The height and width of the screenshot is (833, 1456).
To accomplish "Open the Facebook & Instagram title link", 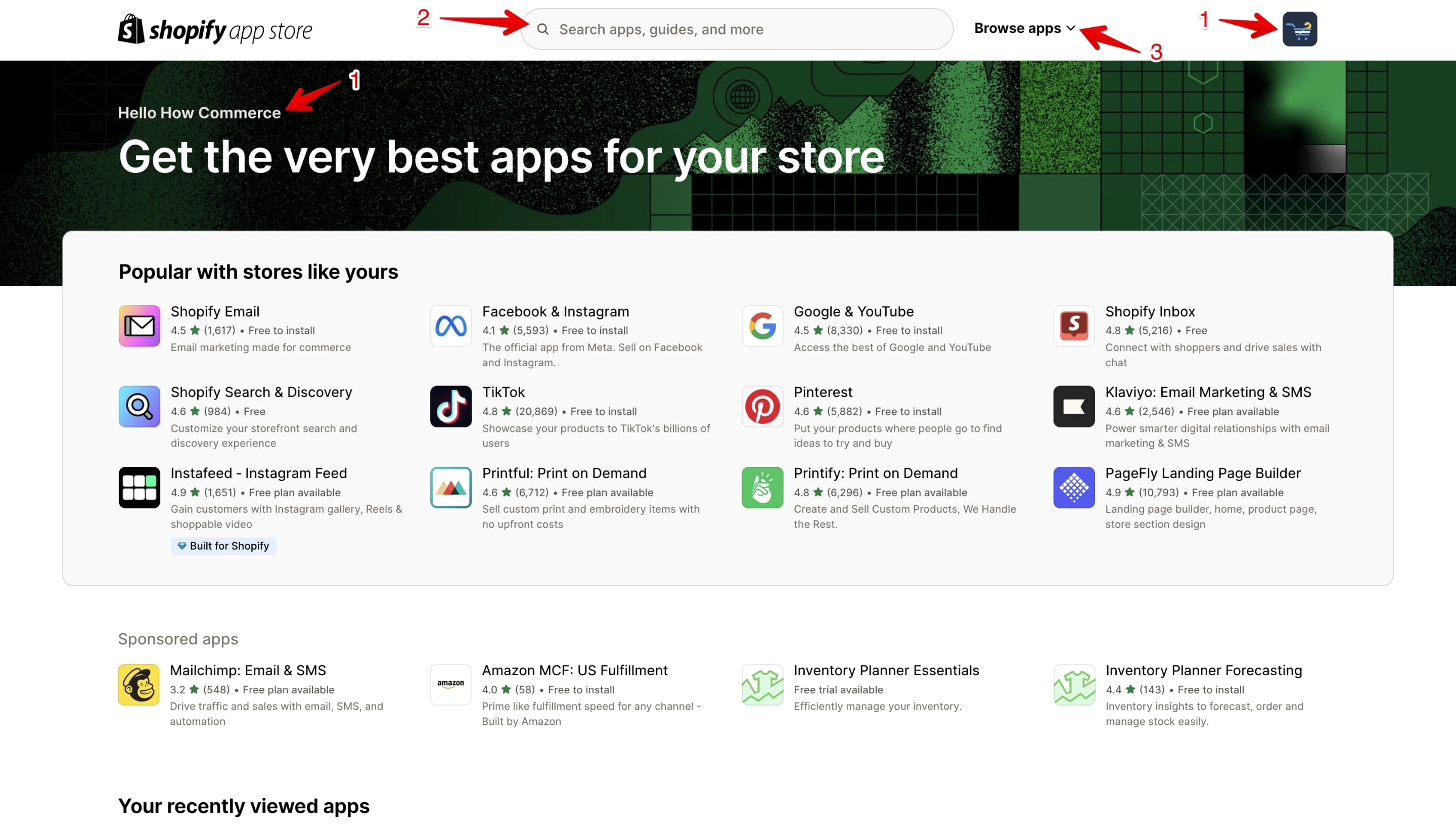I will pos(555,311).
